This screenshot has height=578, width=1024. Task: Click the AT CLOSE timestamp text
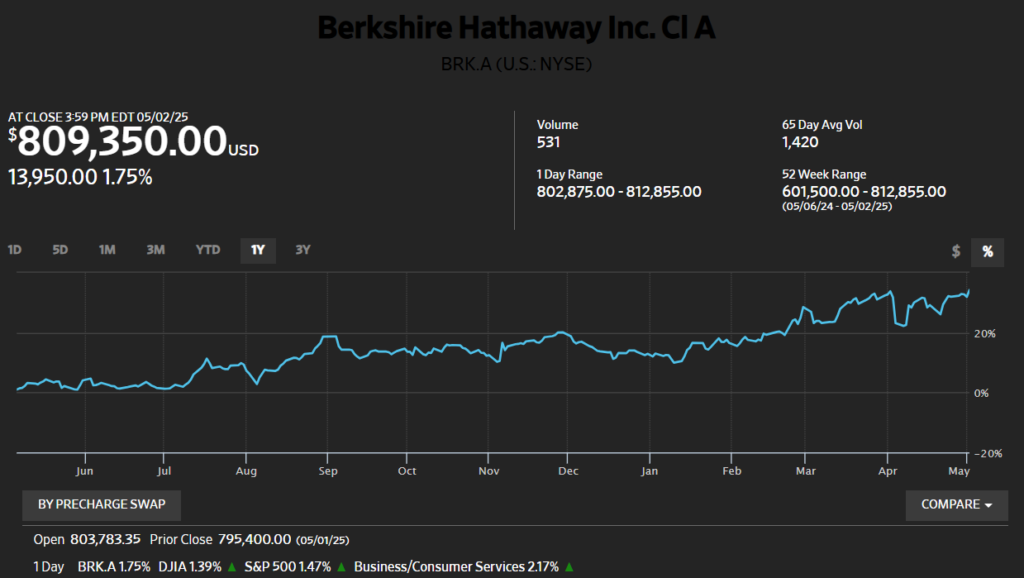pos(98,117)
